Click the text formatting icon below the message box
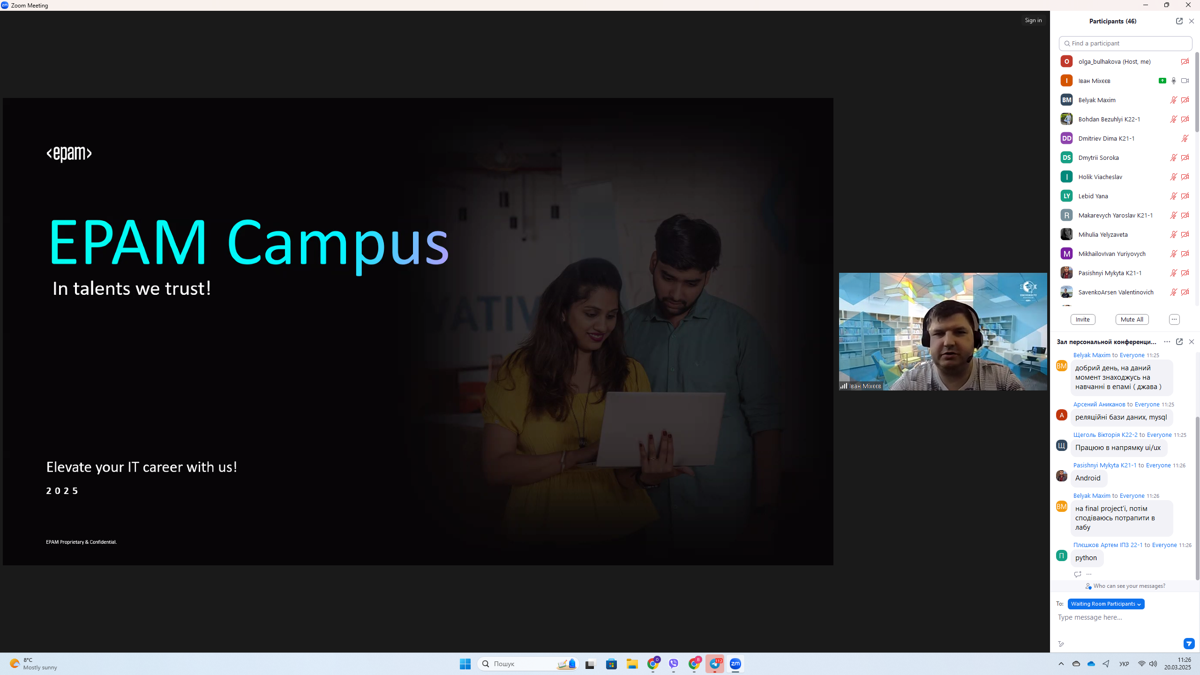Image resolution: width=1200 pixels, height=675 pixels. tap(1061, 644)
